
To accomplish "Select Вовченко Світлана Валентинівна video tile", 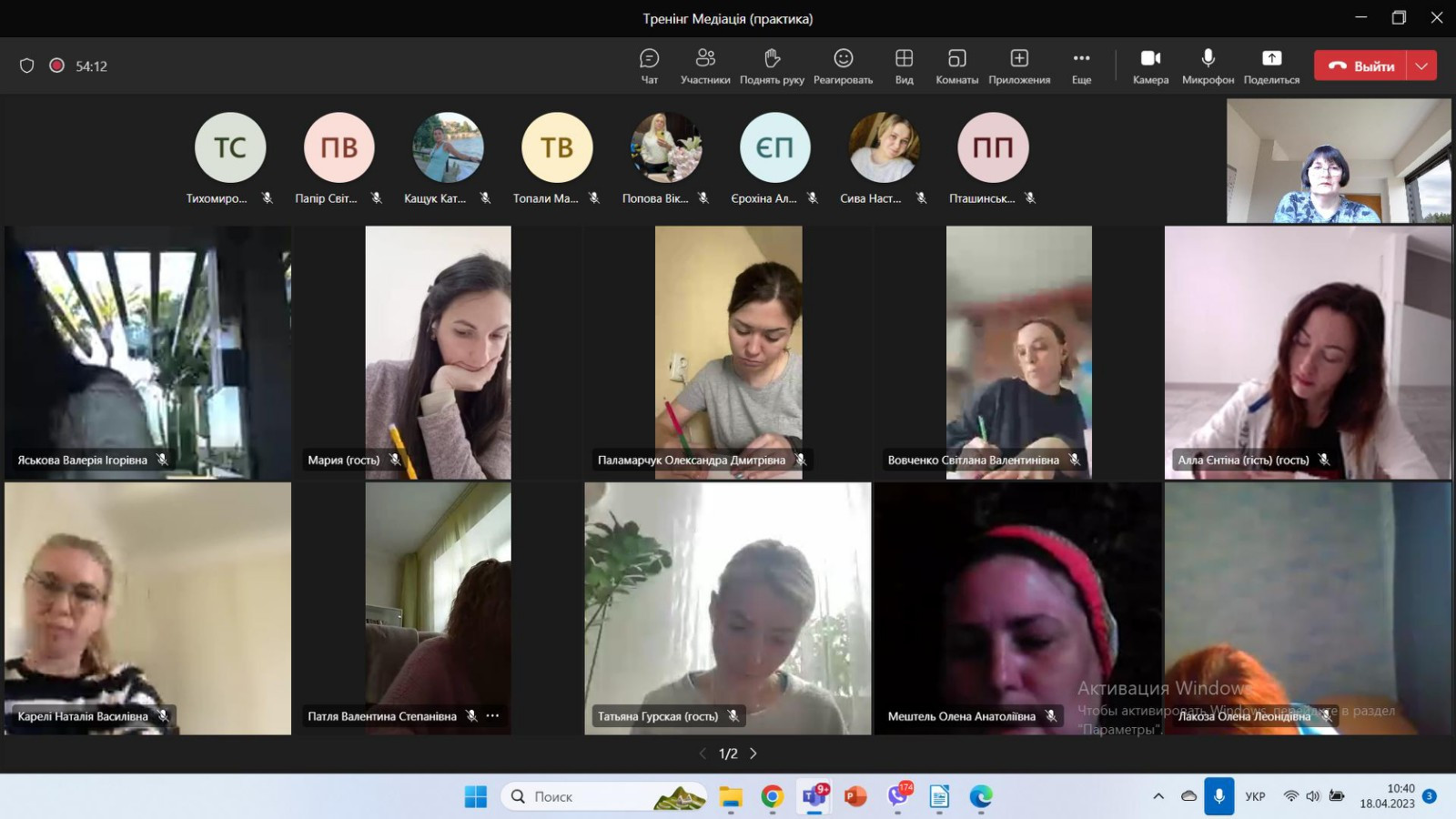I will point(1018,352).
